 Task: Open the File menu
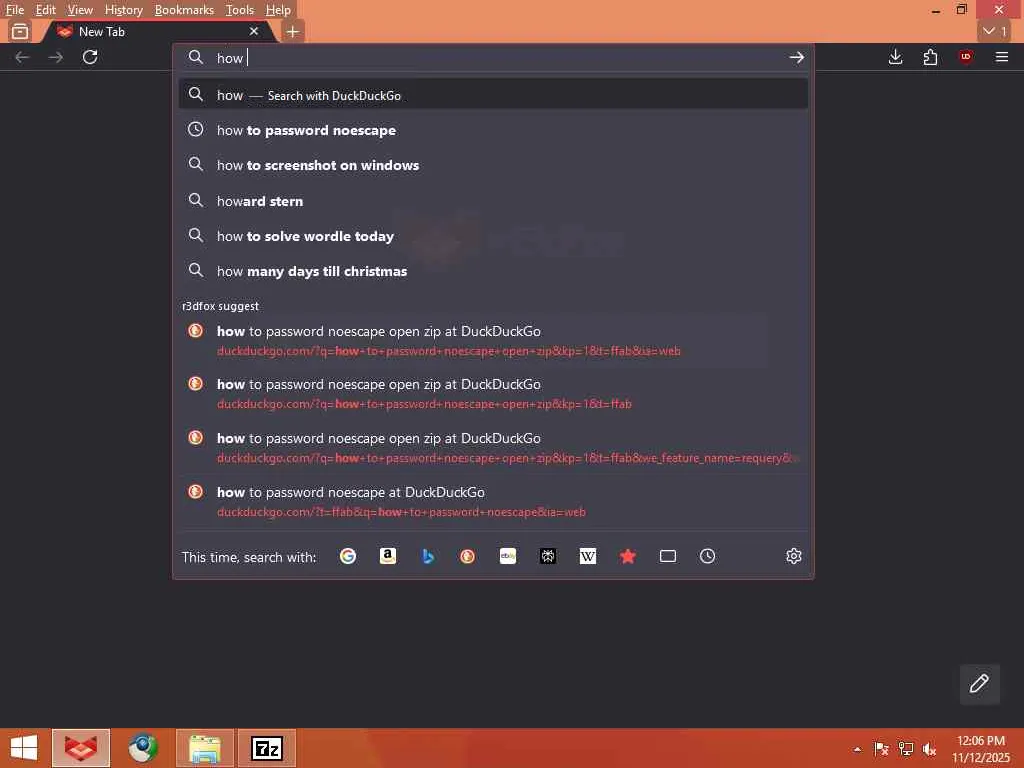[x=14, y=10]
